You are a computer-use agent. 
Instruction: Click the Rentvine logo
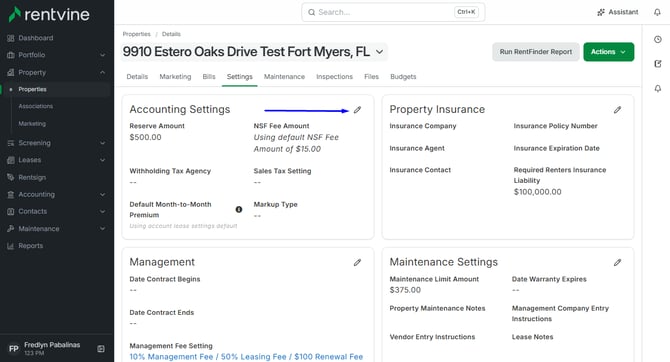coord(49,15)
